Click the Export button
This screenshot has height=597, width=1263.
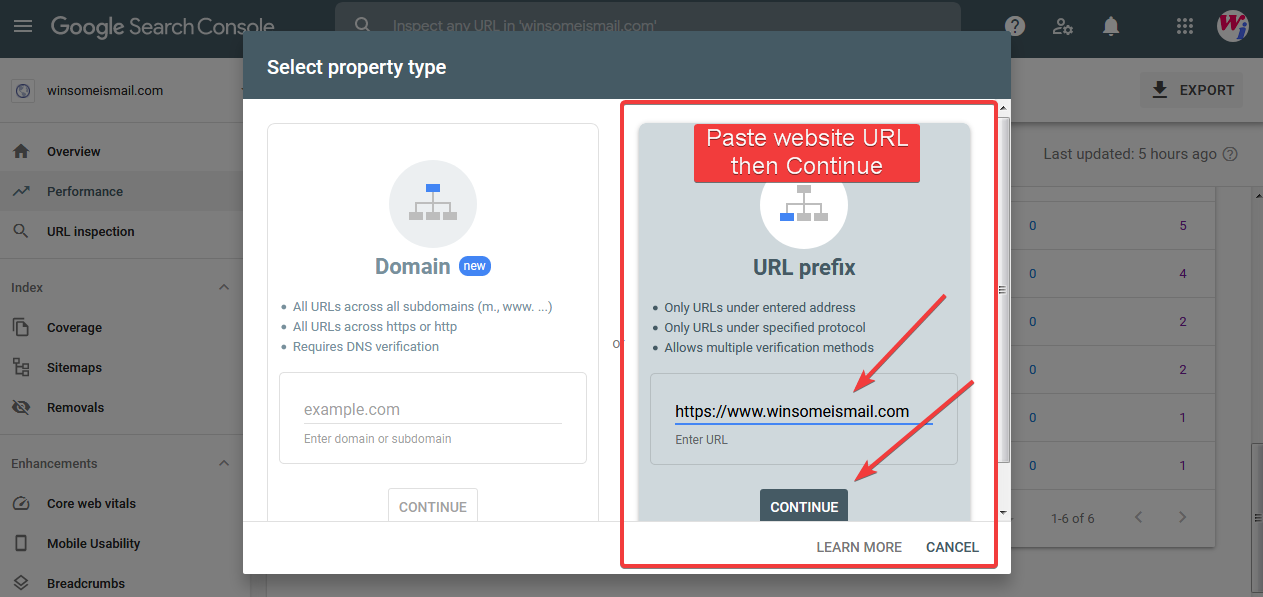1192,90
